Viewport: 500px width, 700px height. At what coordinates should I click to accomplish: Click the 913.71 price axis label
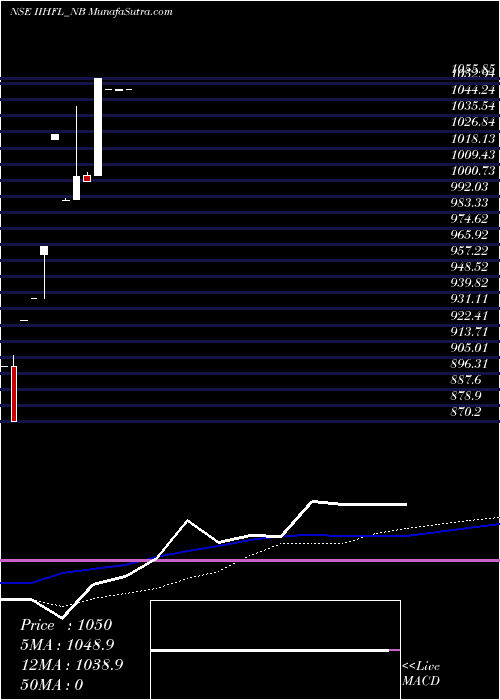[x=469, y=332]
